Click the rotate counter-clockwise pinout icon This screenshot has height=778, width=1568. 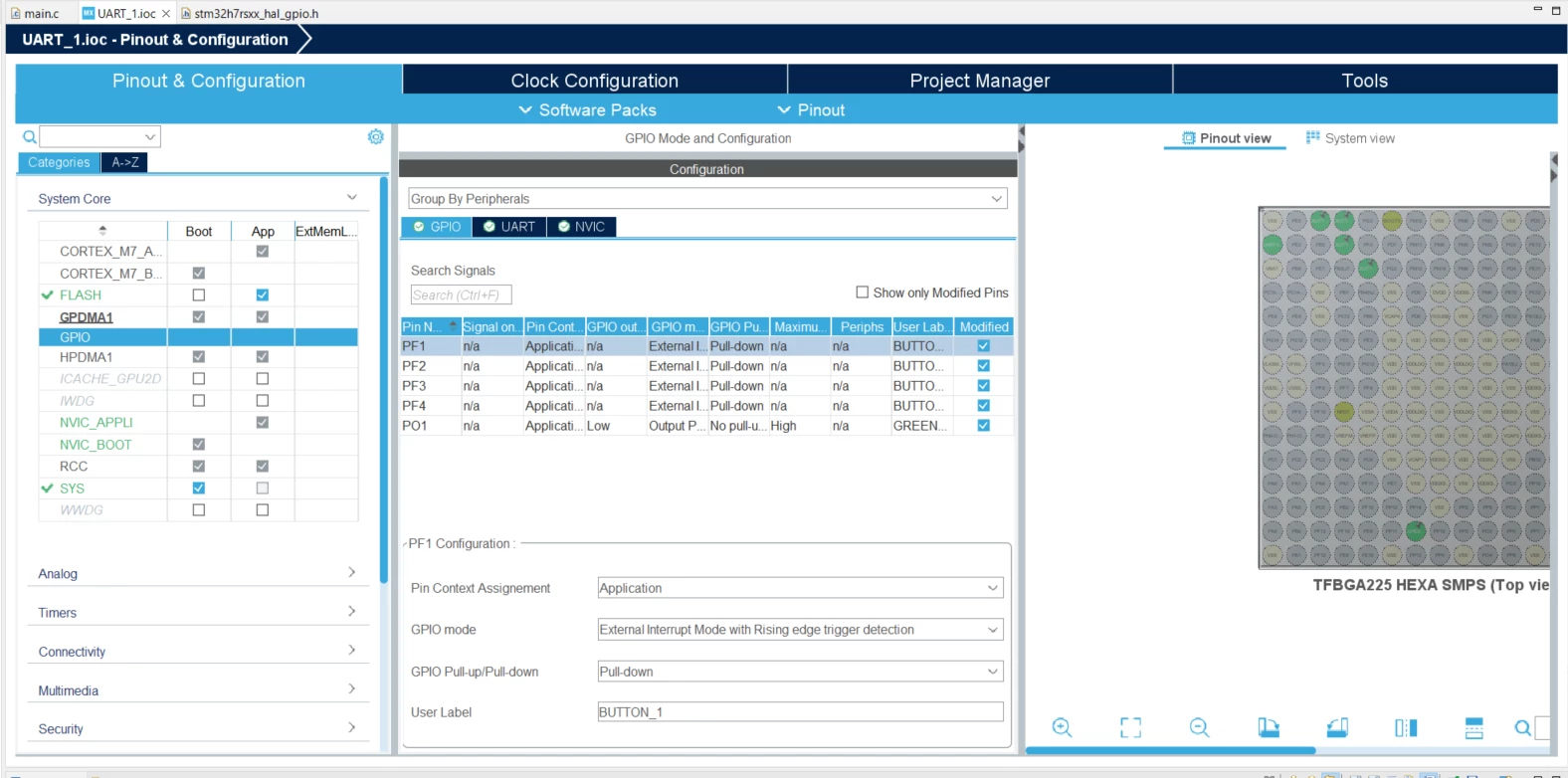tap(1337, 727)
